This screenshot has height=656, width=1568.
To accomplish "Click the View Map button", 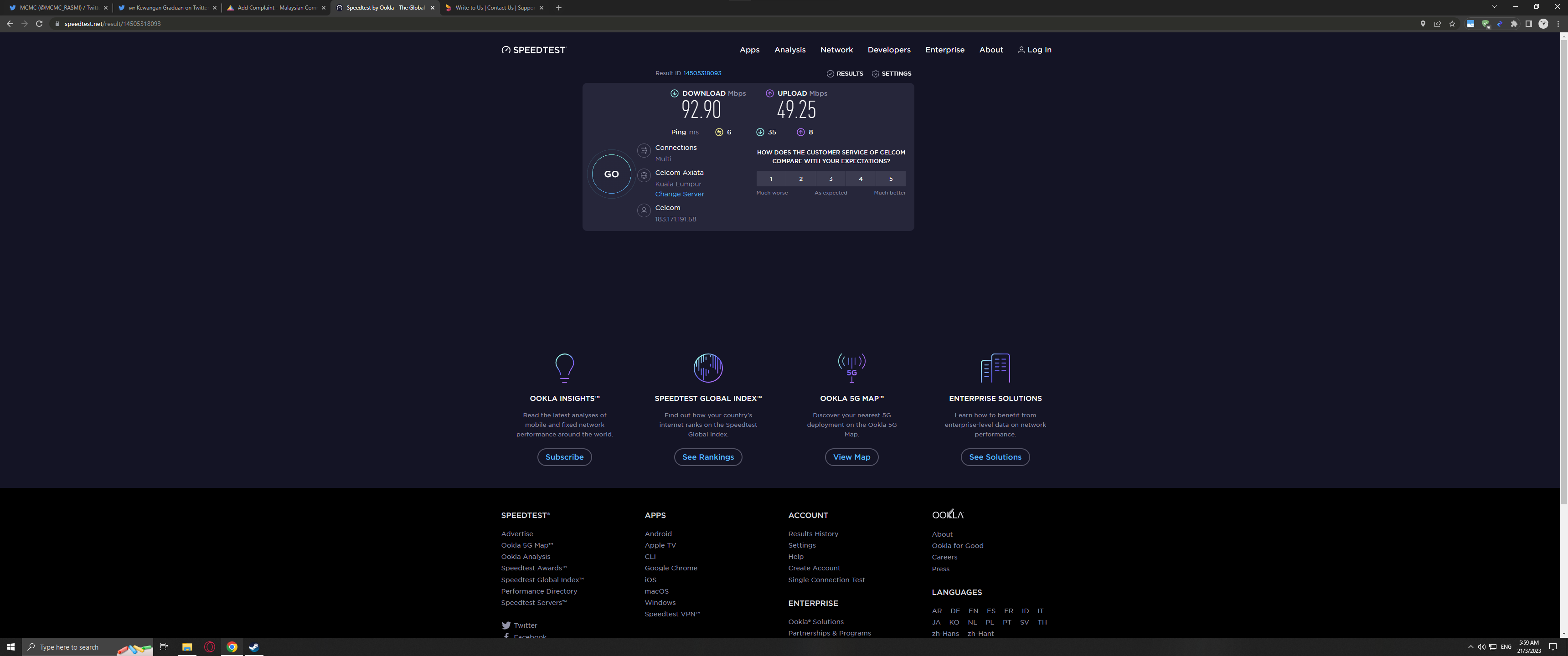I will pos(851,457).
